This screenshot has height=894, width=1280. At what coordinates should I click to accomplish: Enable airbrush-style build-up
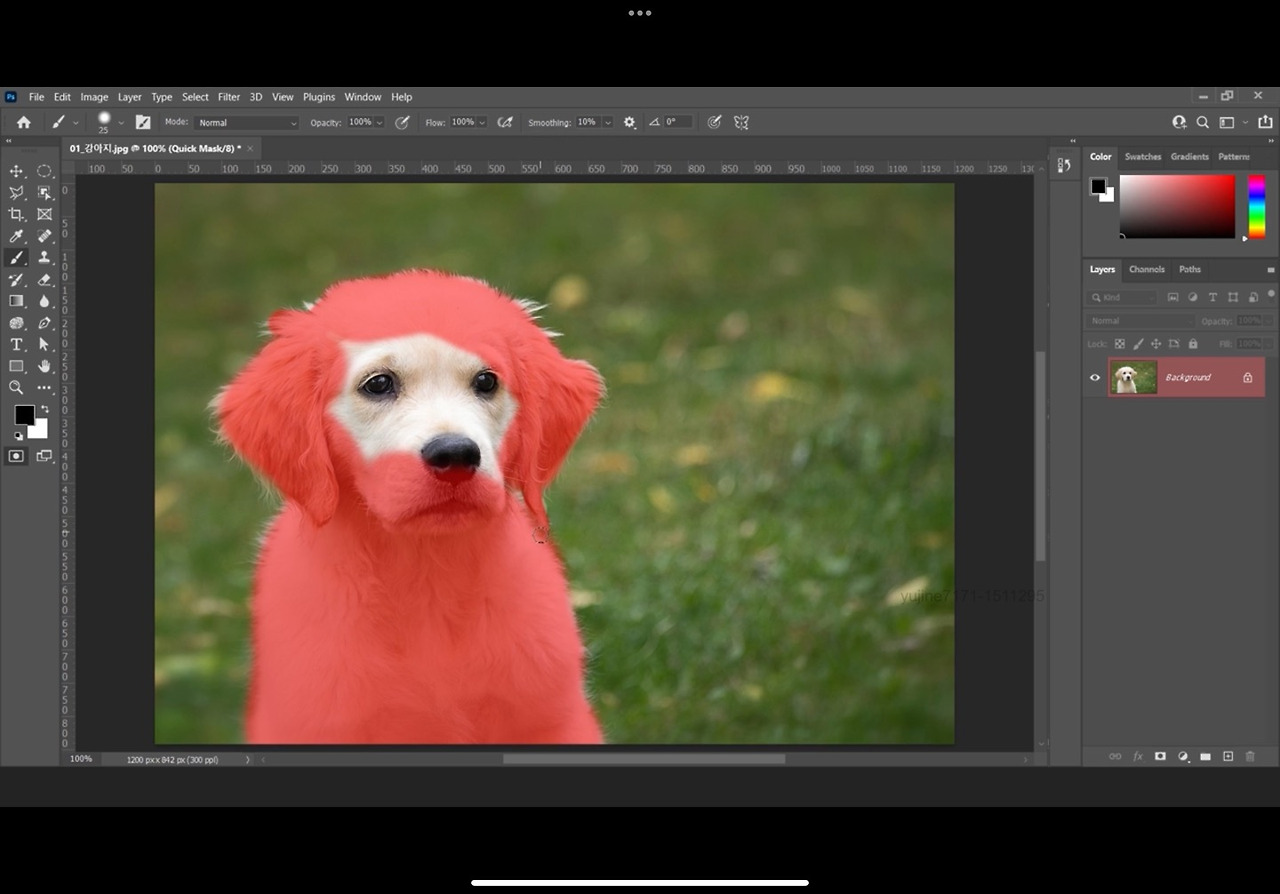point(505,122)
